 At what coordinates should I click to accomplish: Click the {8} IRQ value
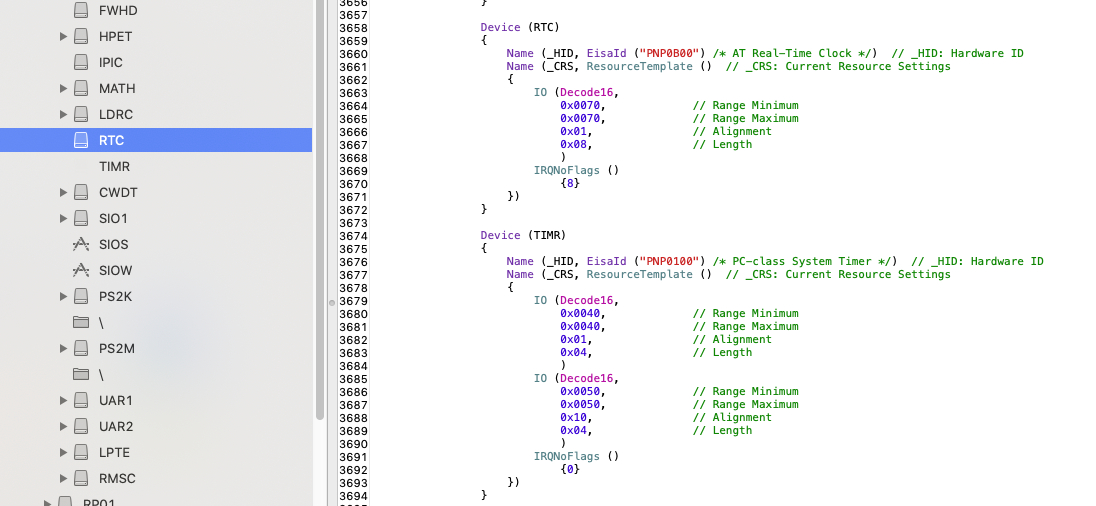570,183
